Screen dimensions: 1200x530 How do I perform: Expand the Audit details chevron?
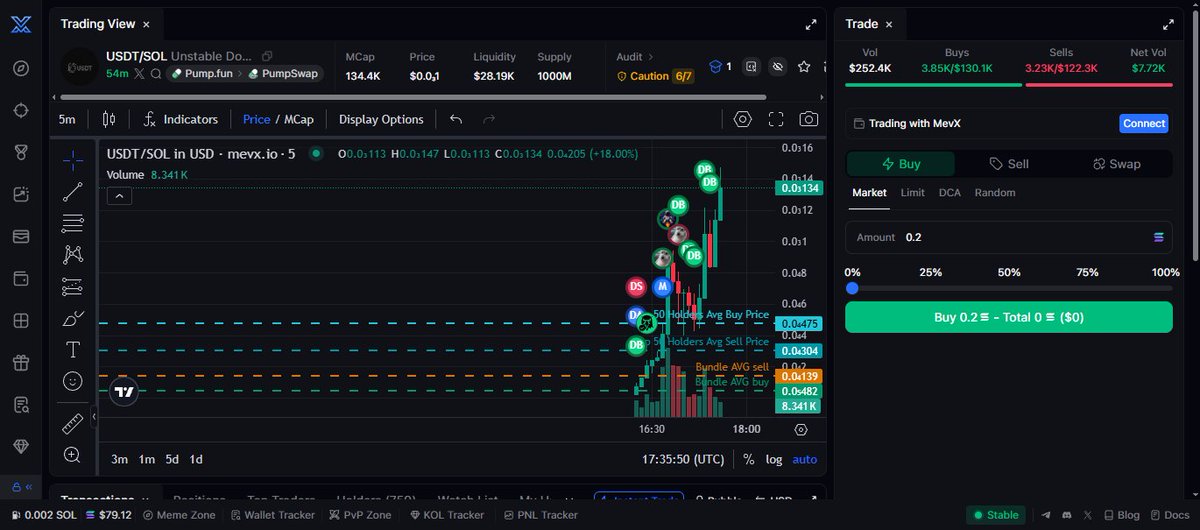(650, 57)
